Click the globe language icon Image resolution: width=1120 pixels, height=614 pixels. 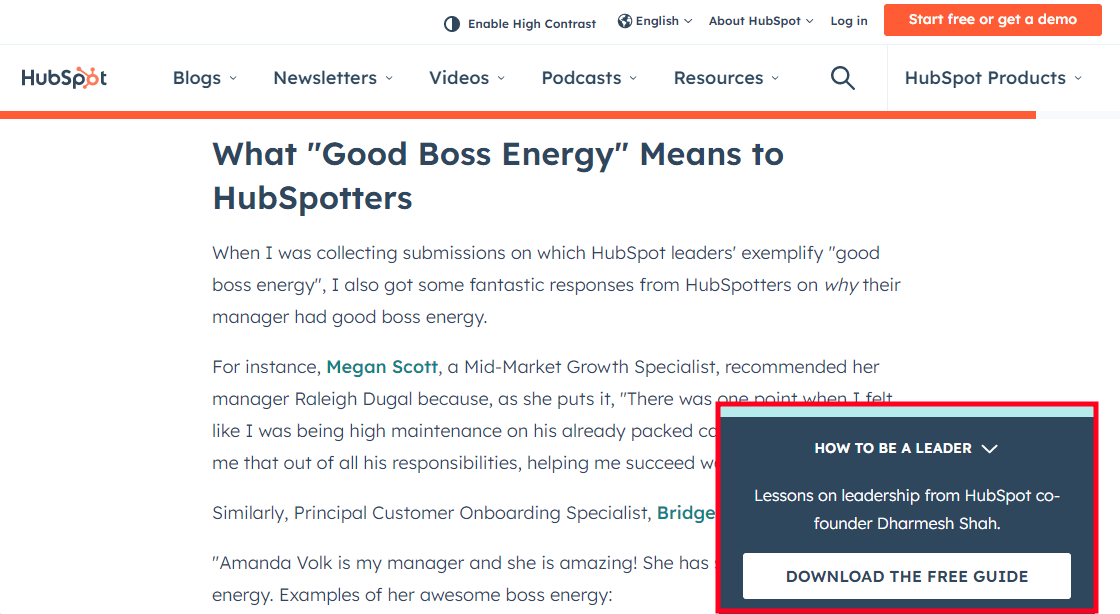coord(625,21)
